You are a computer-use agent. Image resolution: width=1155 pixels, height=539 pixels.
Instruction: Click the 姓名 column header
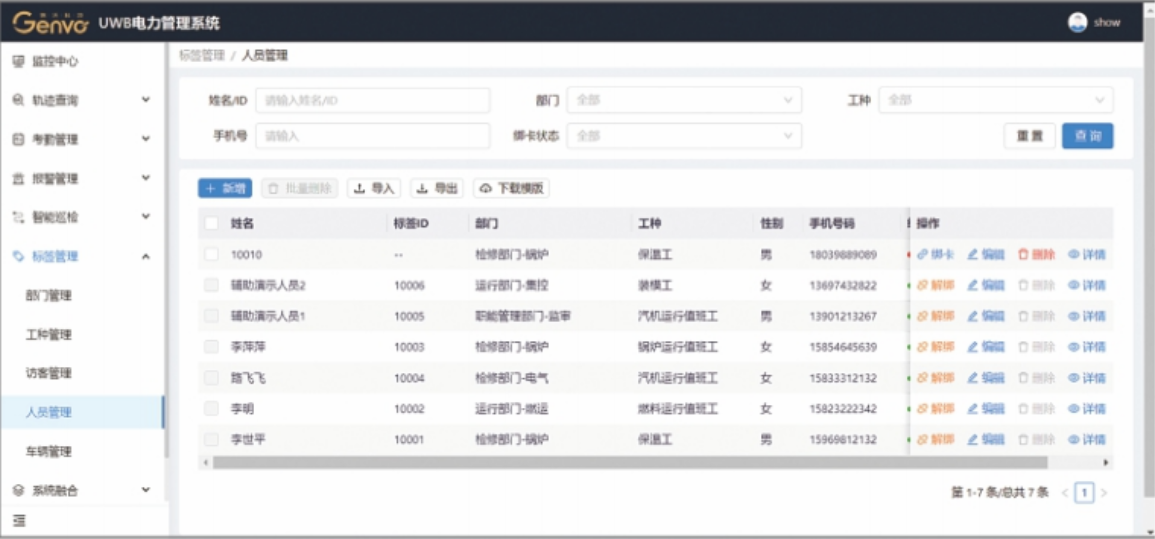(242, 223)
